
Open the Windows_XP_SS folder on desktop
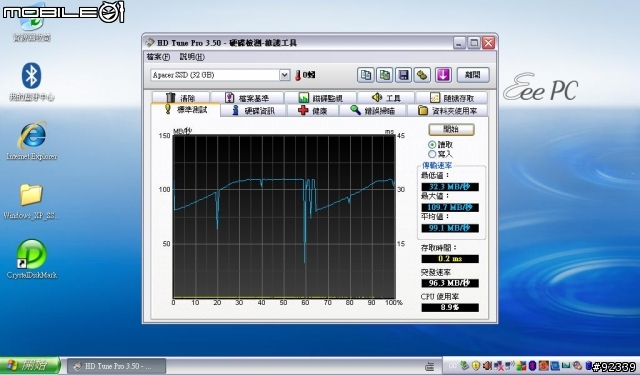coord(31,195)
